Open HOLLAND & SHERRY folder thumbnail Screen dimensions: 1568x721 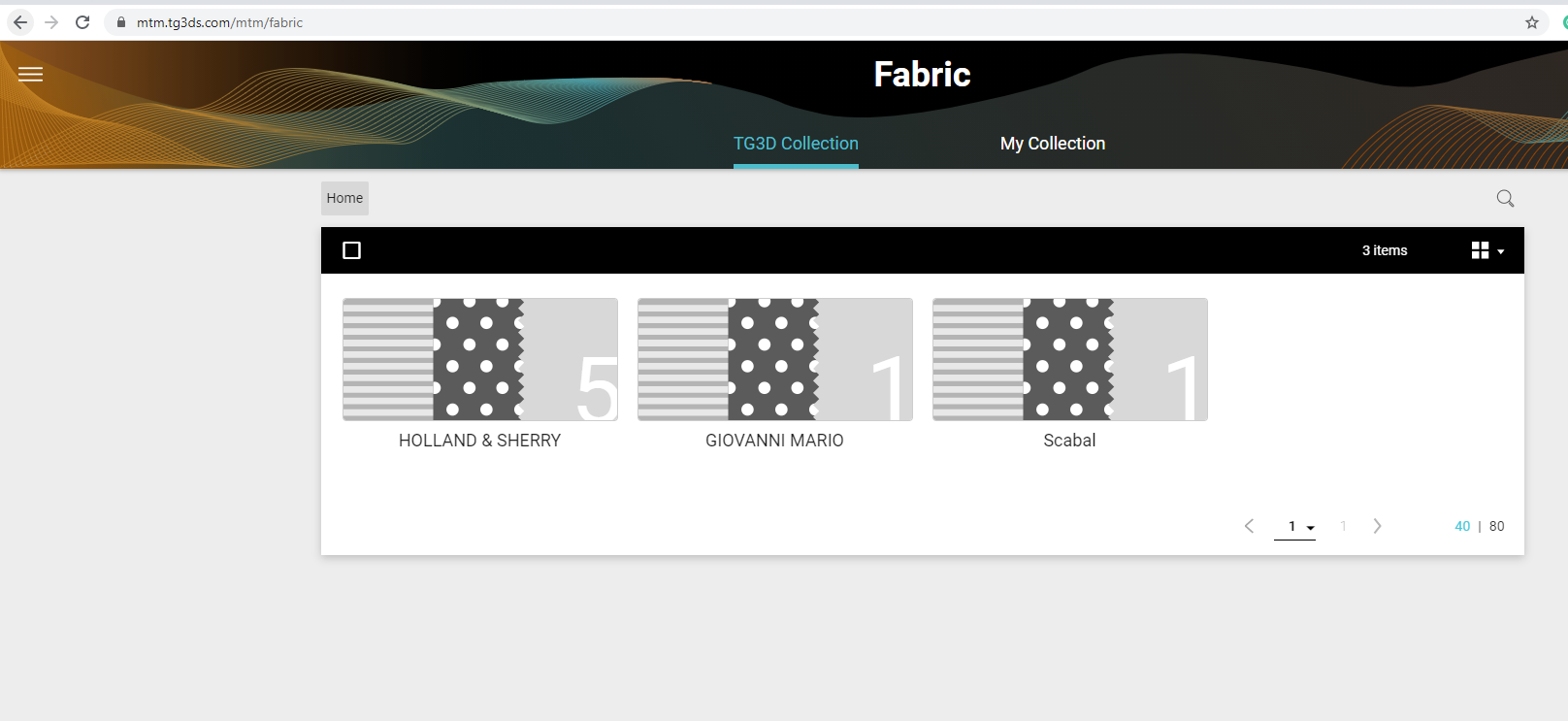point(480,359)
